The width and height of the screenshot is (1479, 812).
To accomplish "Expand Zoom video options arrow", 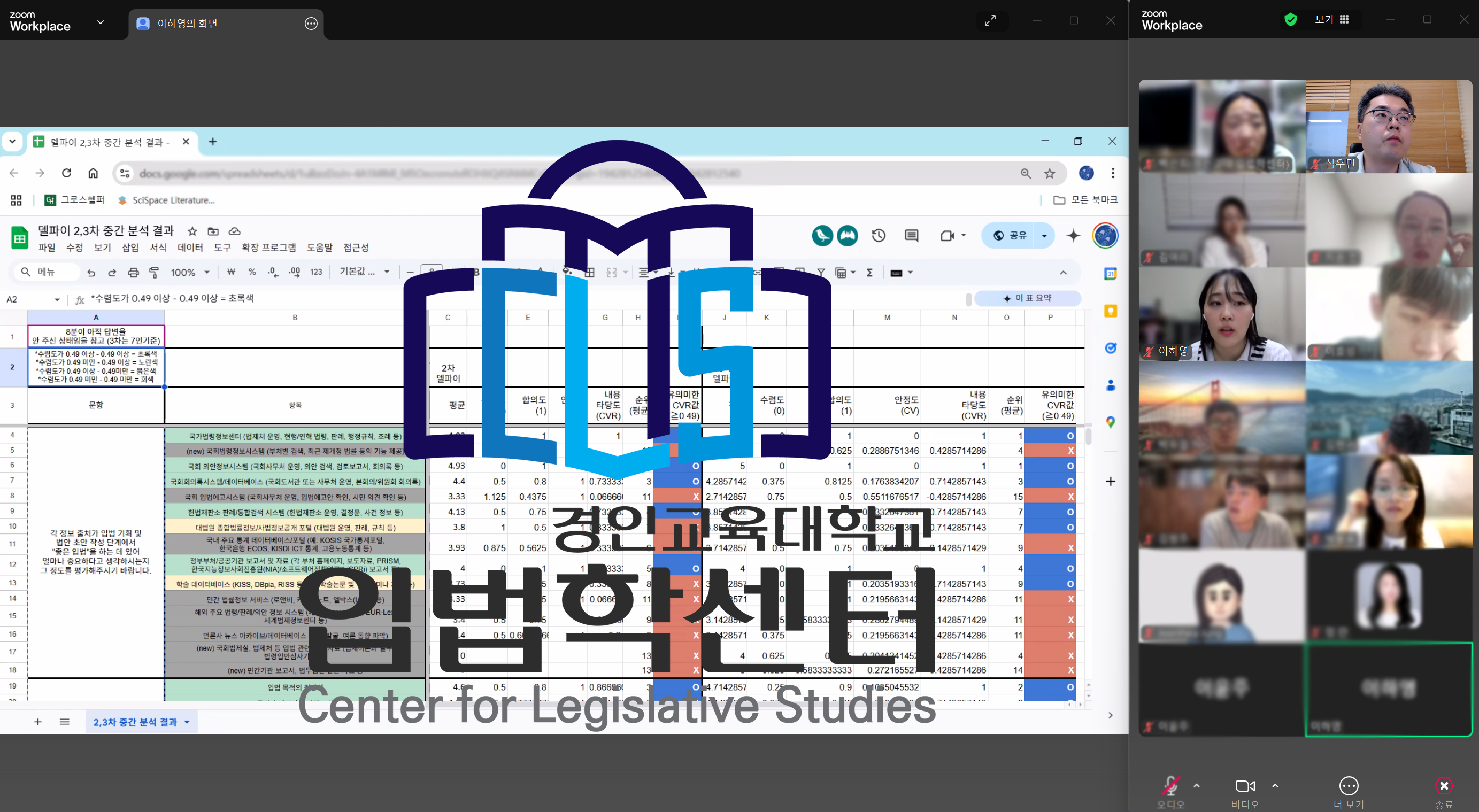I will pos(1275,785).
